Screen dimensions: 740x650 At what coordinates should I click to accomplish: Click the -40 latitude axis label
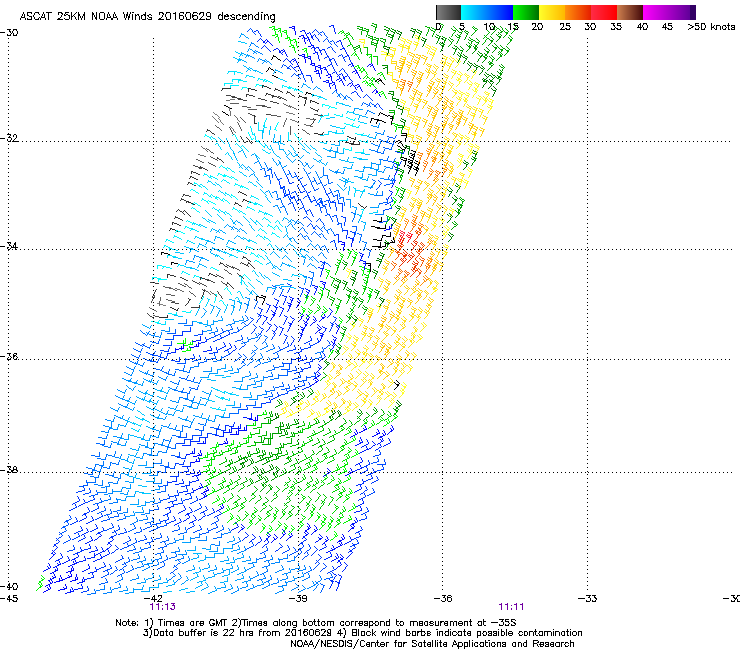coord(9,587)
